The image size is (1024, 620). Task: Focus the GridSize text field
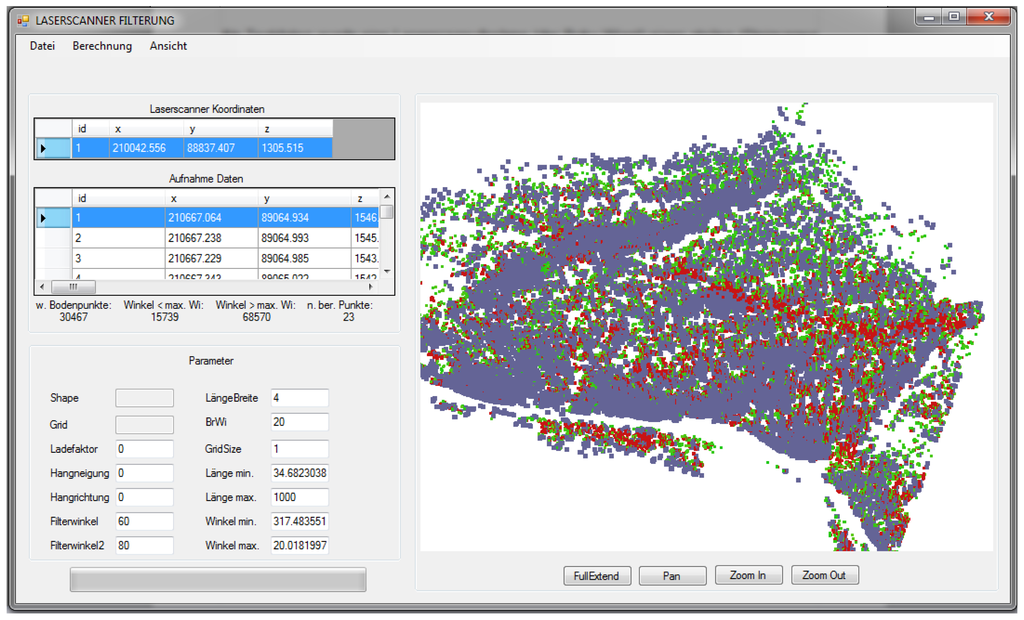tap(298, 449)
